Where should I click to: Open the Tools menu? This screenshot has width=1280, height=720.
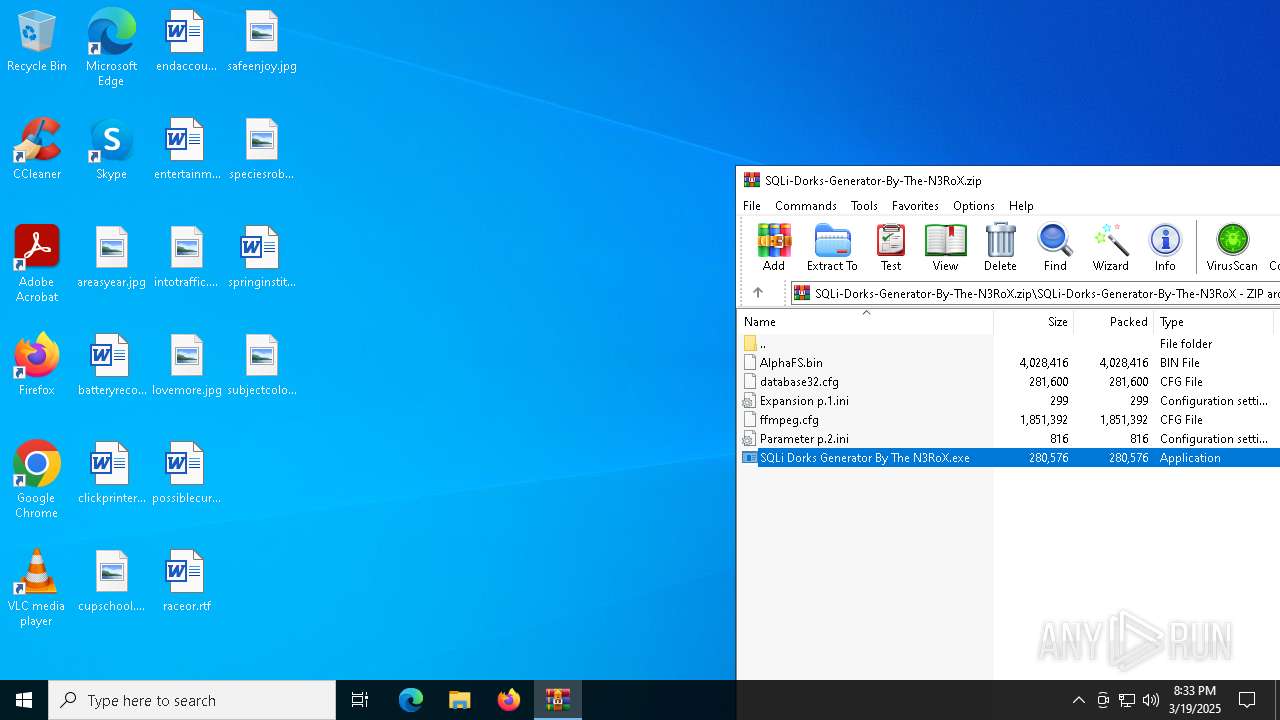tap(864, 205)
